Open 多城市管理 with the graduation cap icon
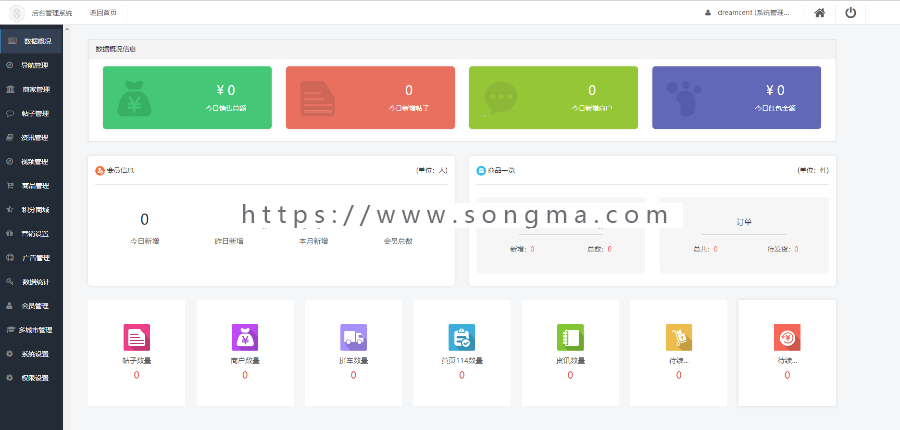 coord(31,330)
